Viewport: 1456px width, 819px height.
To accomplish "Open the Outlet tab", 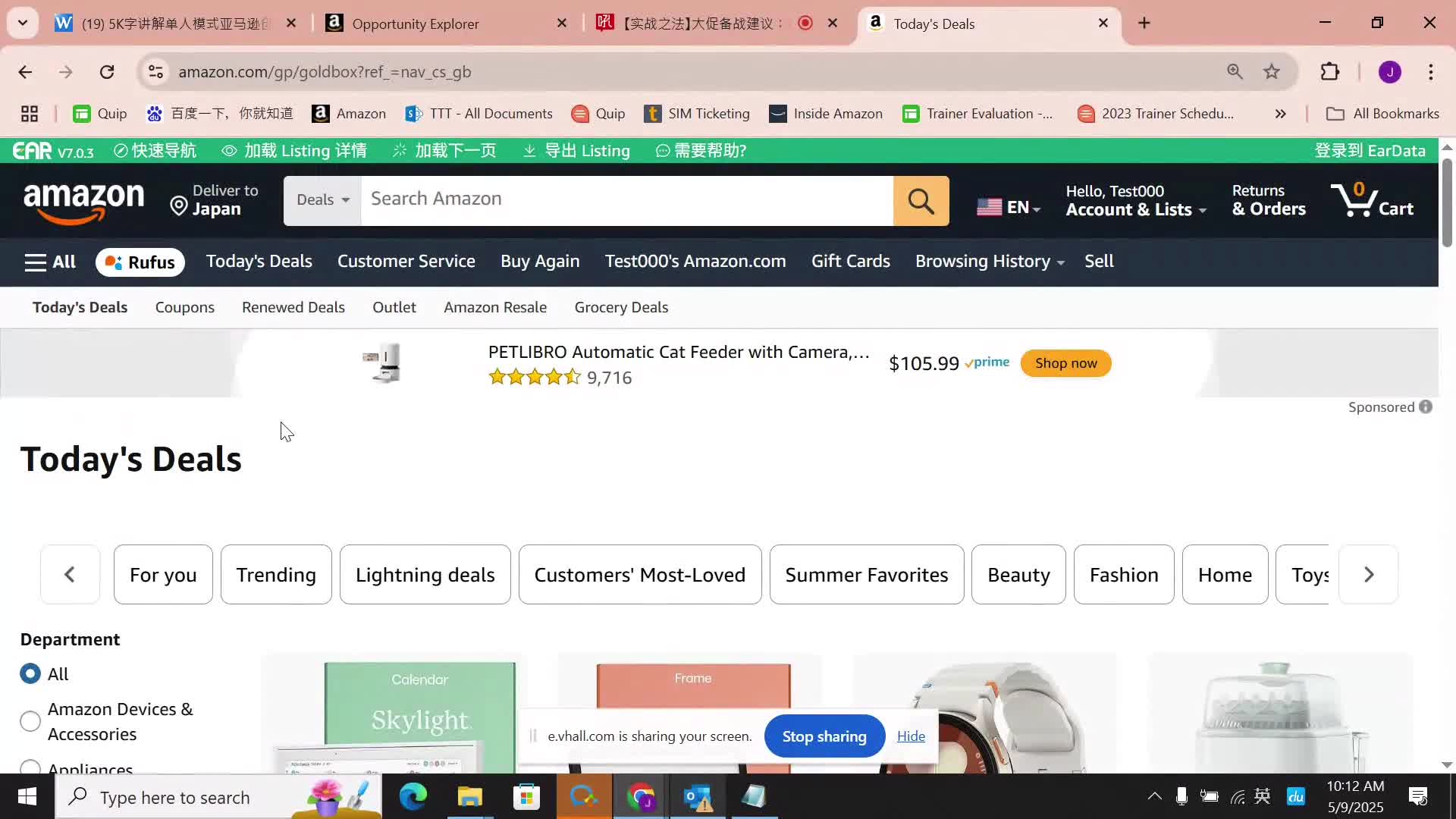I will [x=394, y=308].
